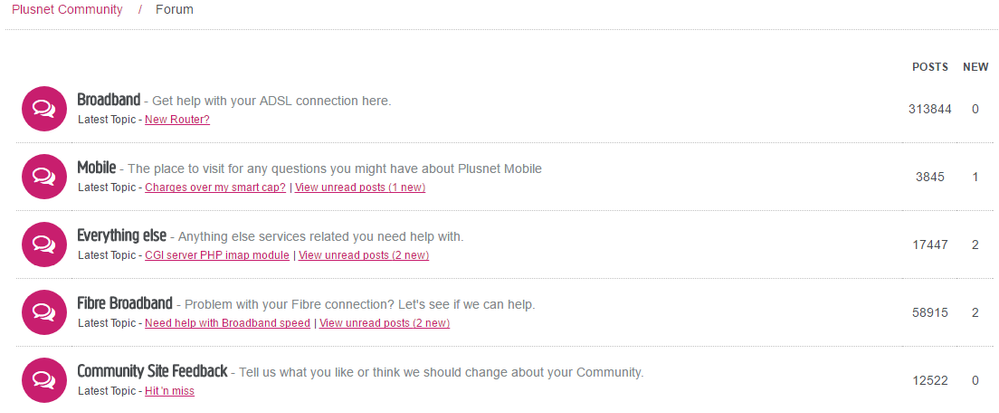Viewport: 999px width, 413px height.
Task: Click the Community Site Feedback forum icon
Action: (43, 380)
